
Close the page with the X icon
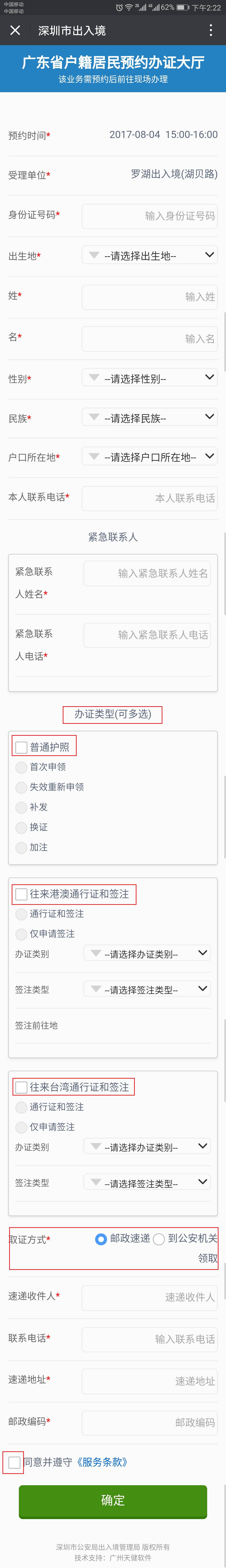[15, 31]
